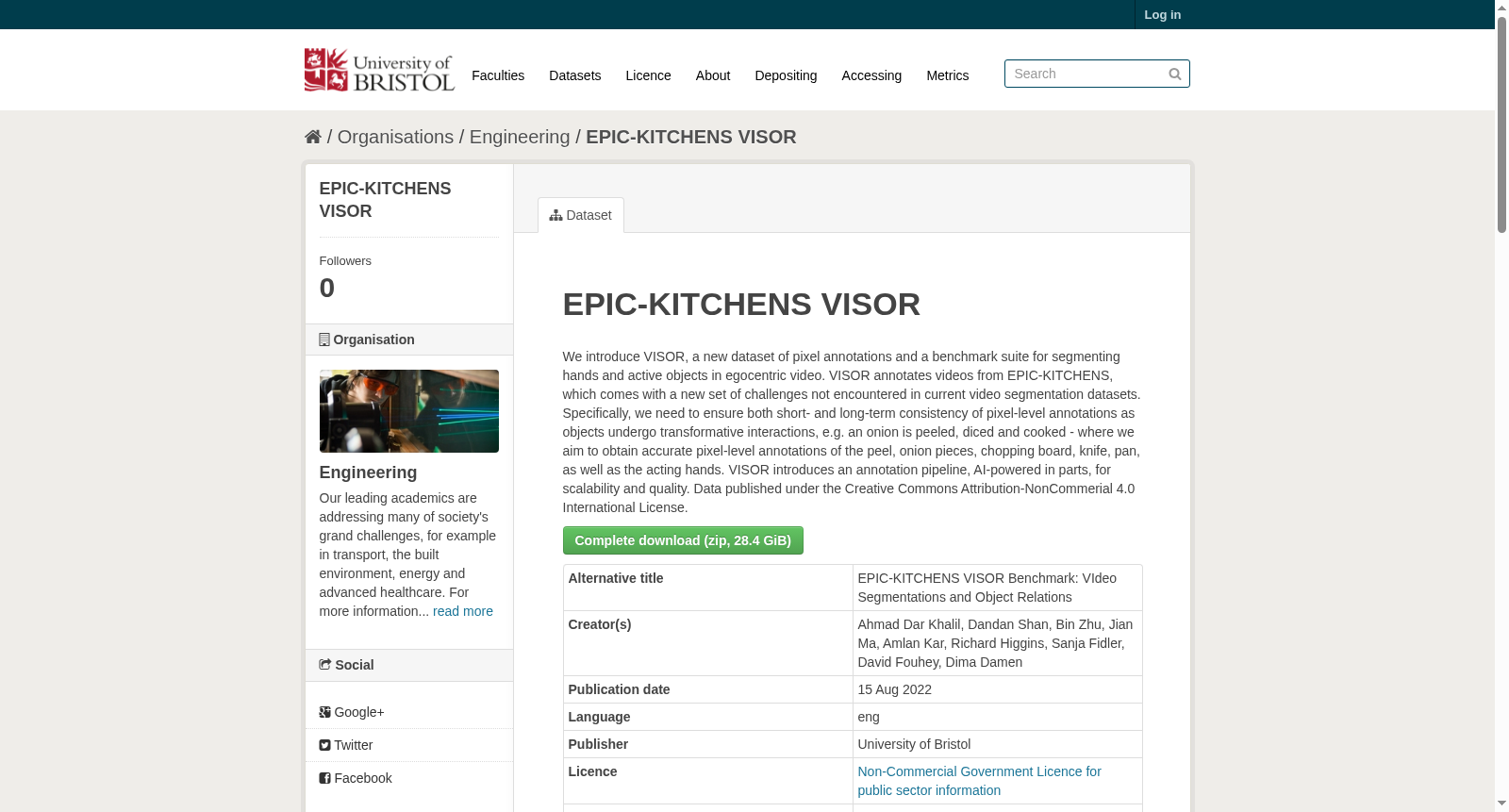
Task: Open the Licence page
Action: coord(649,75)
